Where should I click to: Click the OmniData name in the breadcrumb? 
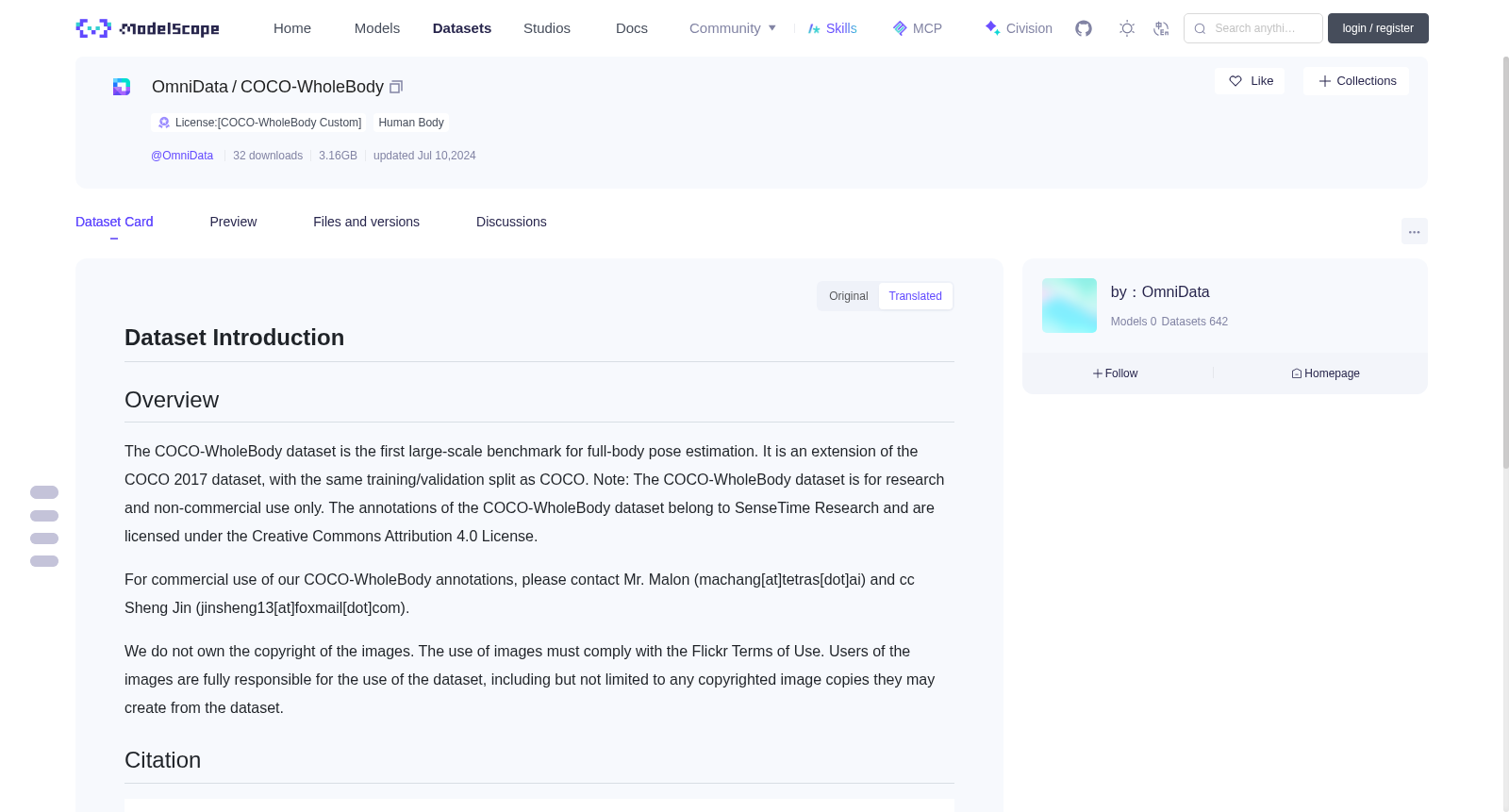pyautogui.click(x=190, y=87)
